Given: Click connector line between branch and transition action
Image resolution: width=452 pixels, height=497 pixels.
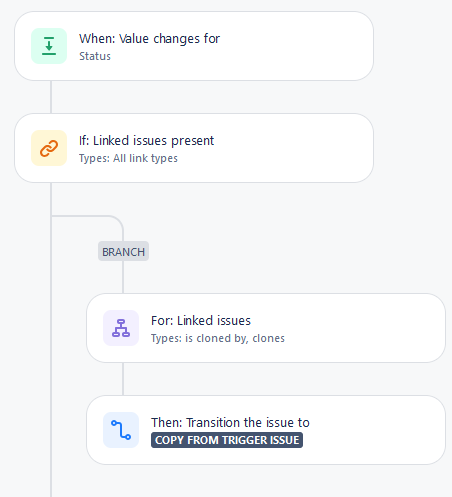Looking at the screenshot, I should [x=123, y=379].
